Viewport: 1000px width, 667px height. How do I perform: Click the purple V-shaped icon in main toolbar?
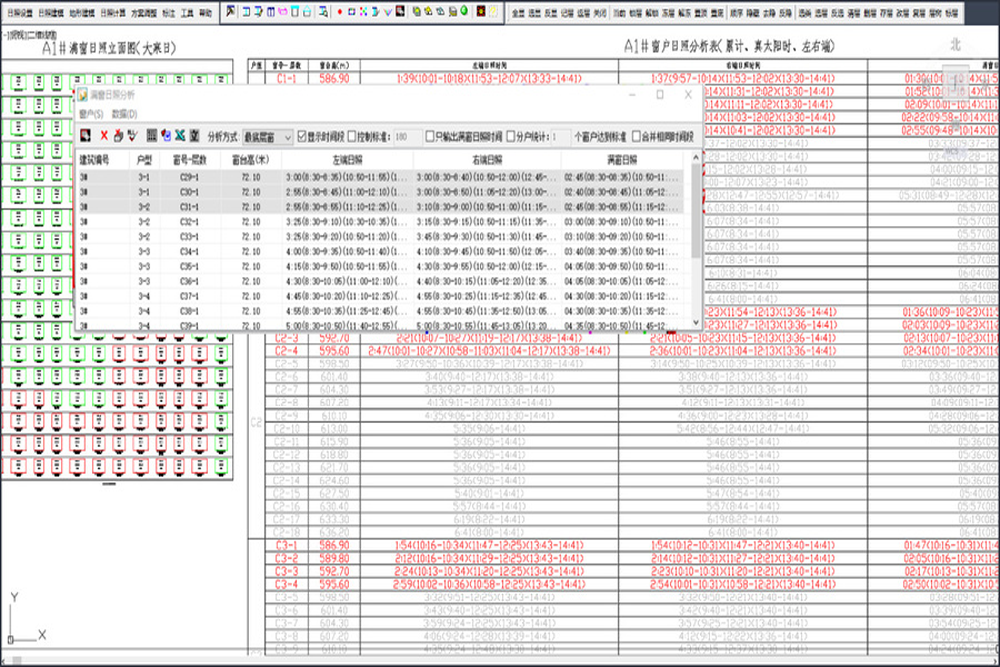pos(388,11)
